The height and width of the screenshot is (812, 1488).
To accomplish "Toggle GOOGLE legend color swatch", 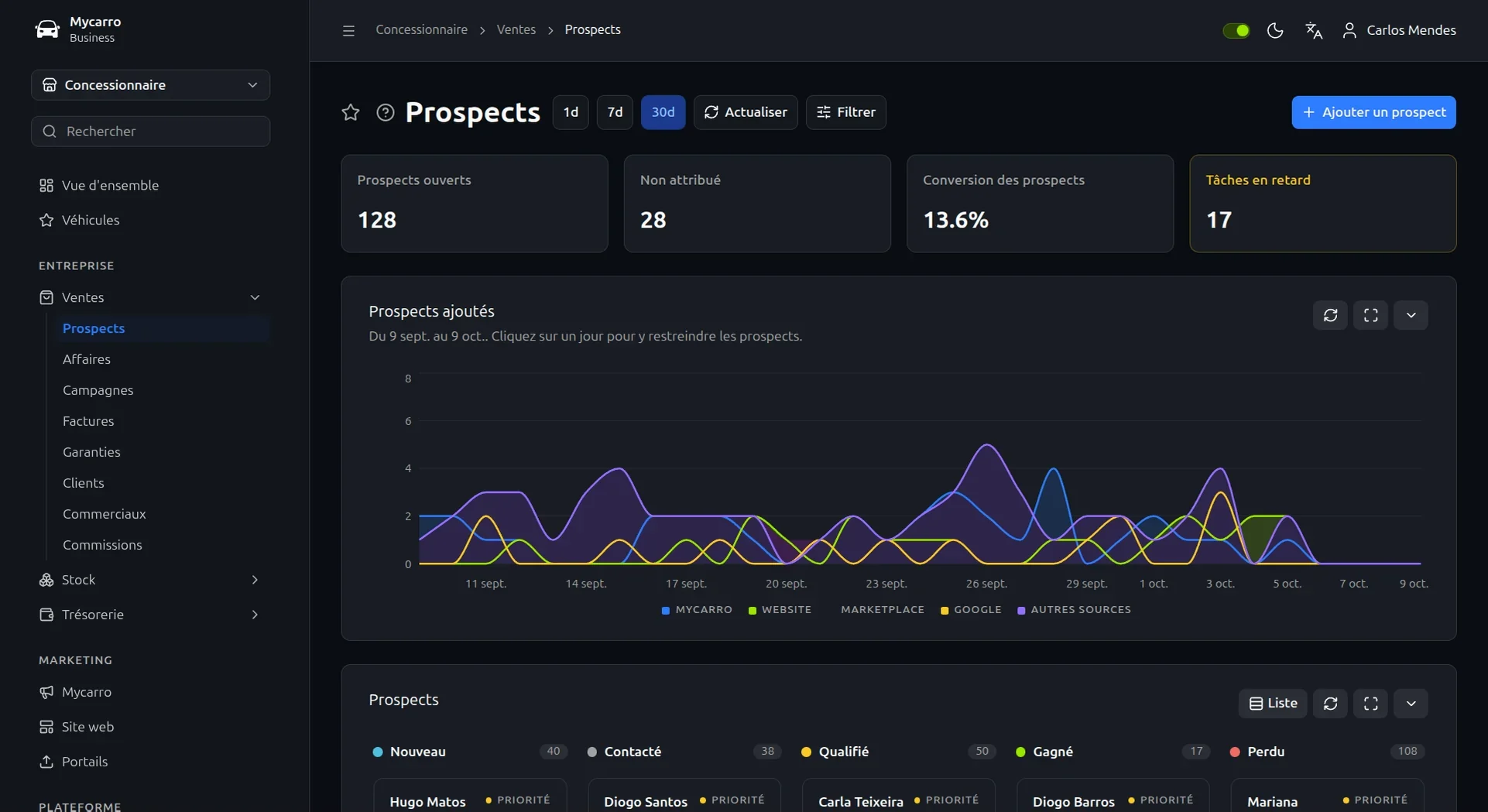I will tap(945, 611).
